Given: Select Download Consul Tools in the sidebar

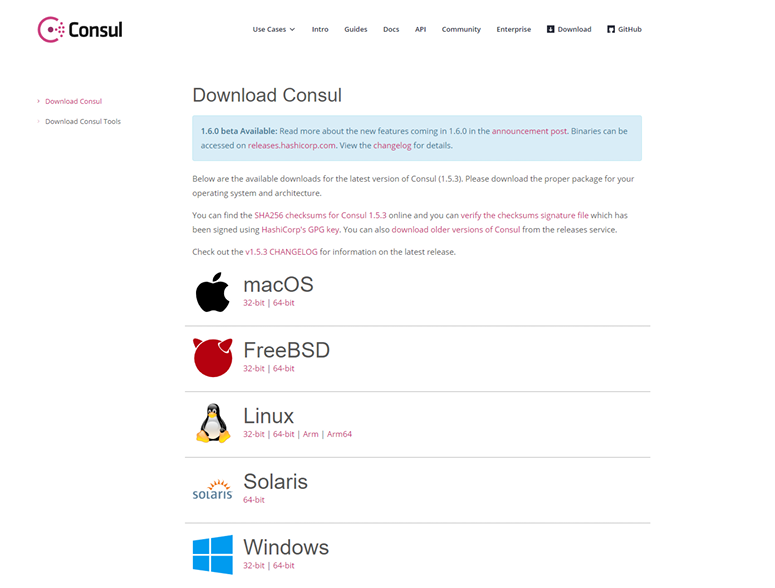Looking at the screenshot, I should click(83, 122).
